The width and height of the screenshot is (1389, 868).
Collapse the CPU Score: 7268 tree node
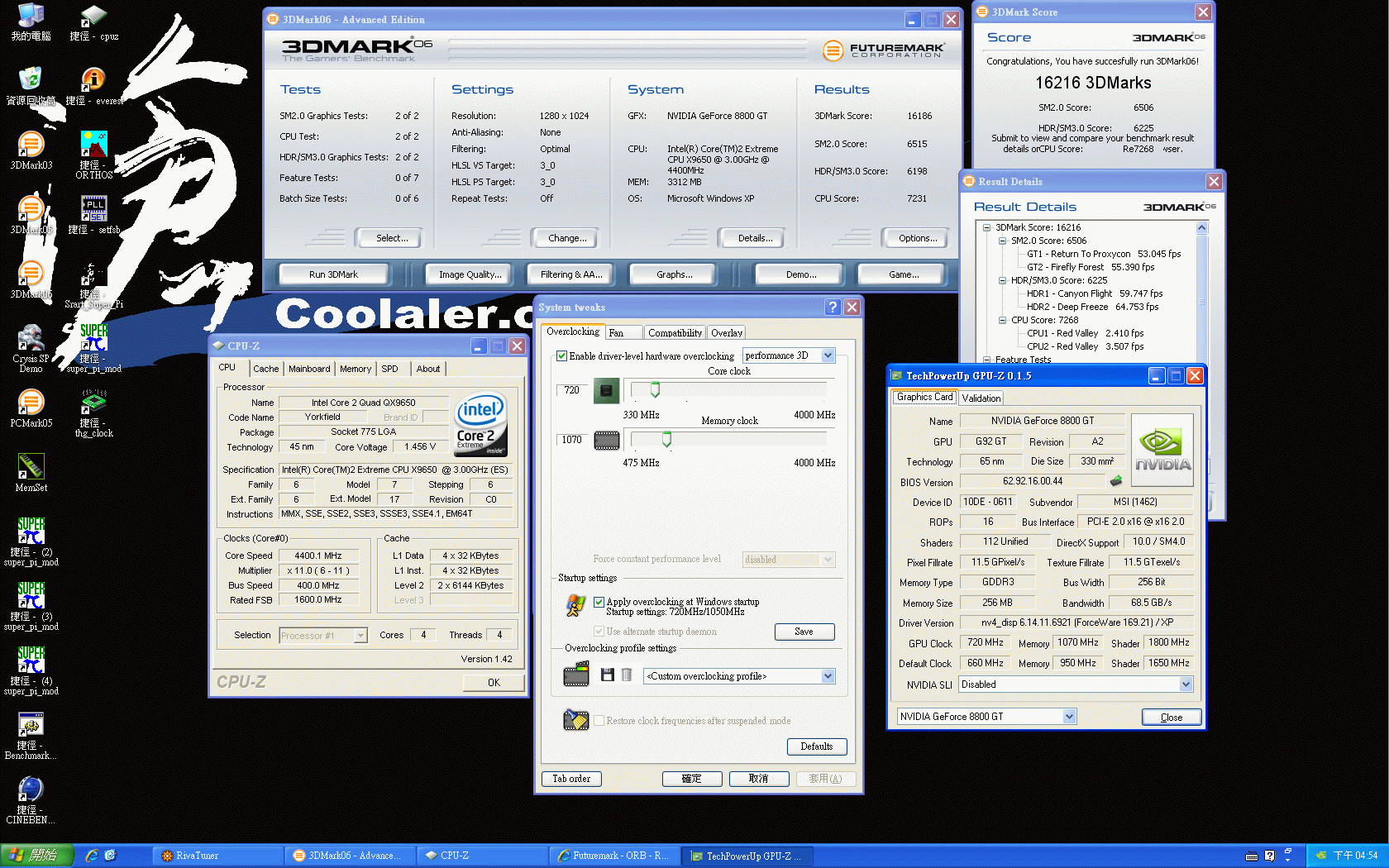(x=1003, y=320)
